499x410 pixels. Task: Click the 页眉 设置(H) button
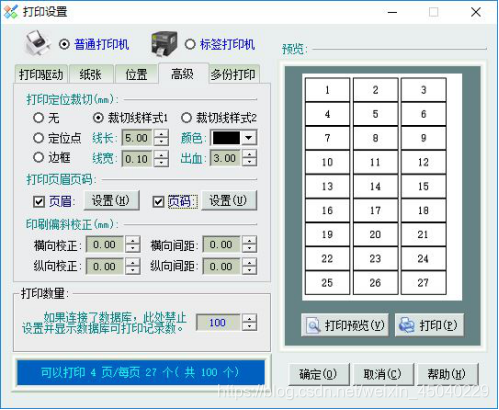tap(111, 200)
